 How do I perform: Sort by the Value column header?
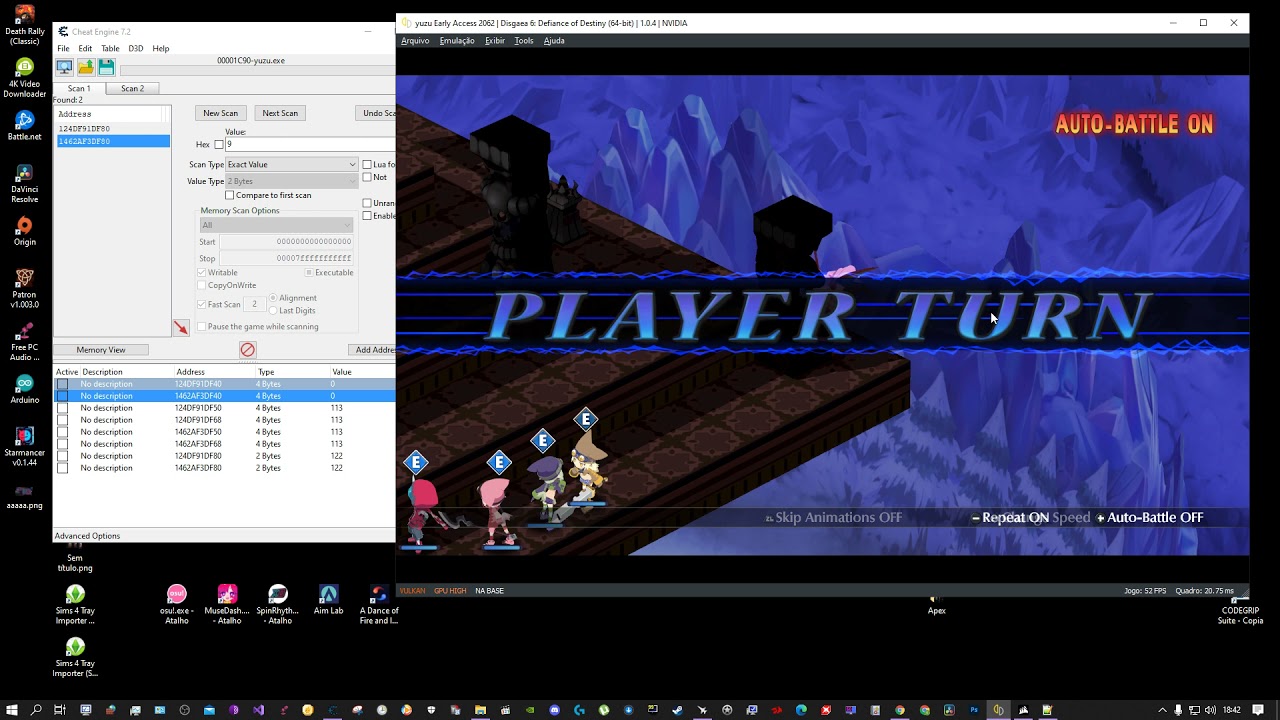click(342, 372)
